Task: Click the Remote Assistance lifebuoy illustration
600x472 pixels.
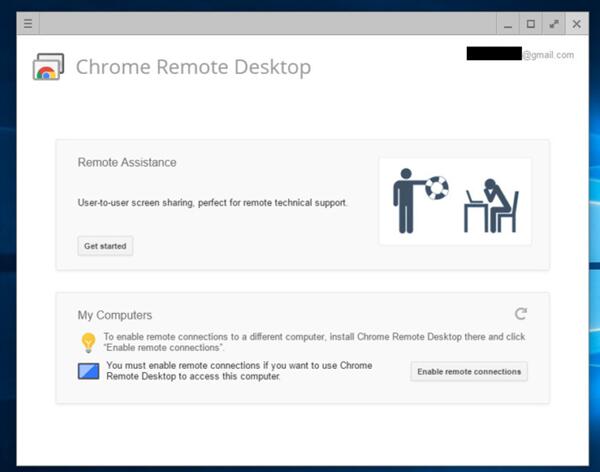Action: pyautogui.click(x=455, y=201)
